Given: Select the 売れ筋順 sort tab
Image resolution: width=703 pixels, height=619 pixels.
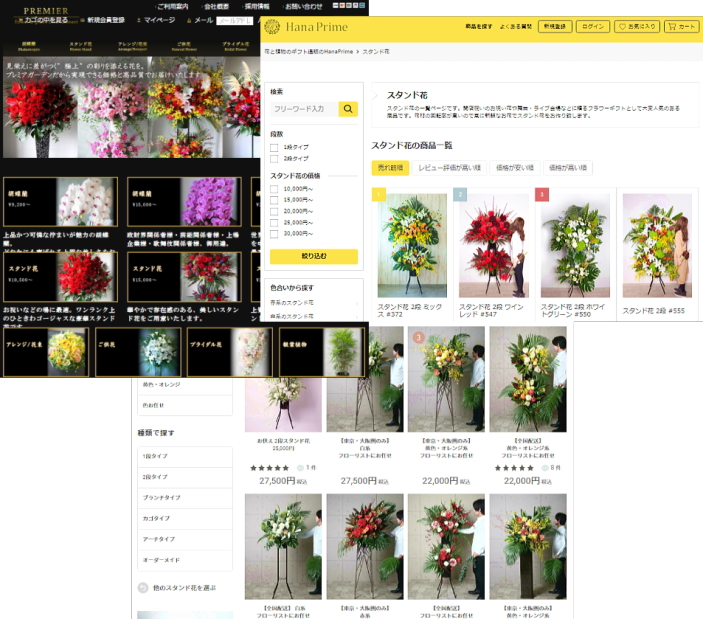Looking at the screenshot, I should [x=390, y=168].
